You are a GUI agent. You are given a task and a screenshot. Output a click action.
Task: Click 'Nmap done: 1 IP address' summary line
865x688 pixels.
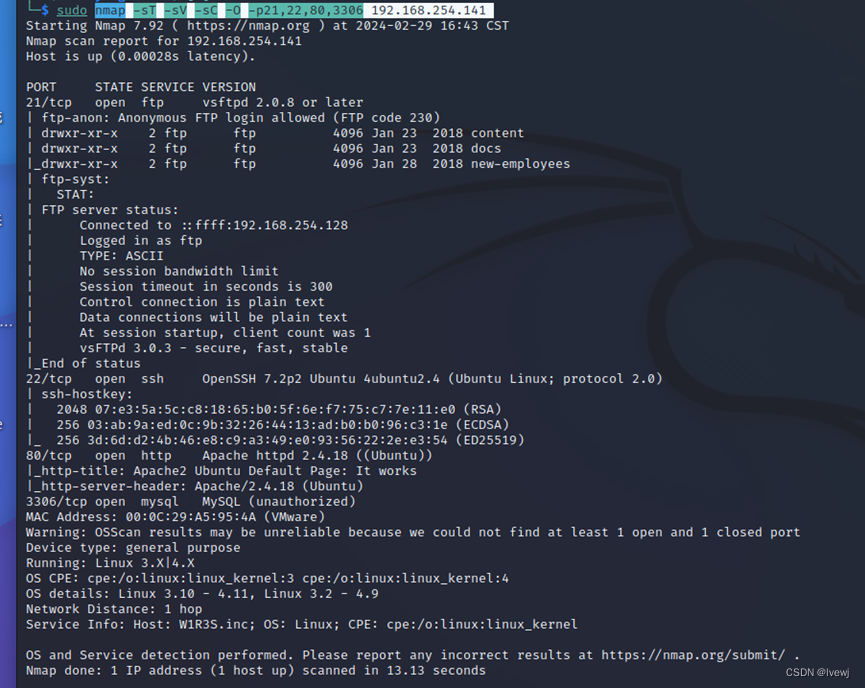pyautogui.click(x=256, y=671)
